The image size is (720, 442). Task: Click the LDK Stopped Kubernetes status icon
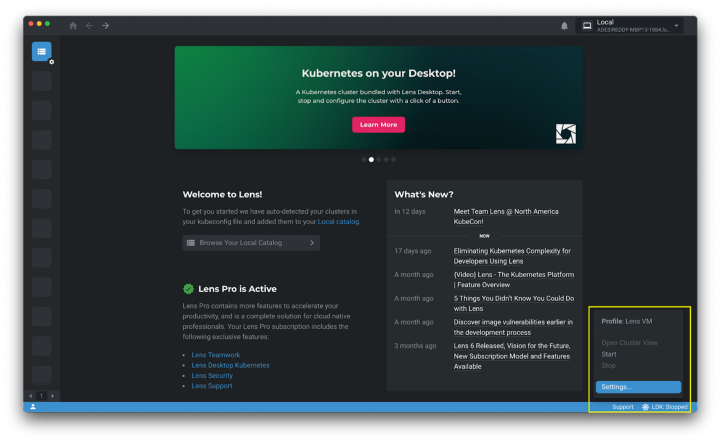coord(646,407)
